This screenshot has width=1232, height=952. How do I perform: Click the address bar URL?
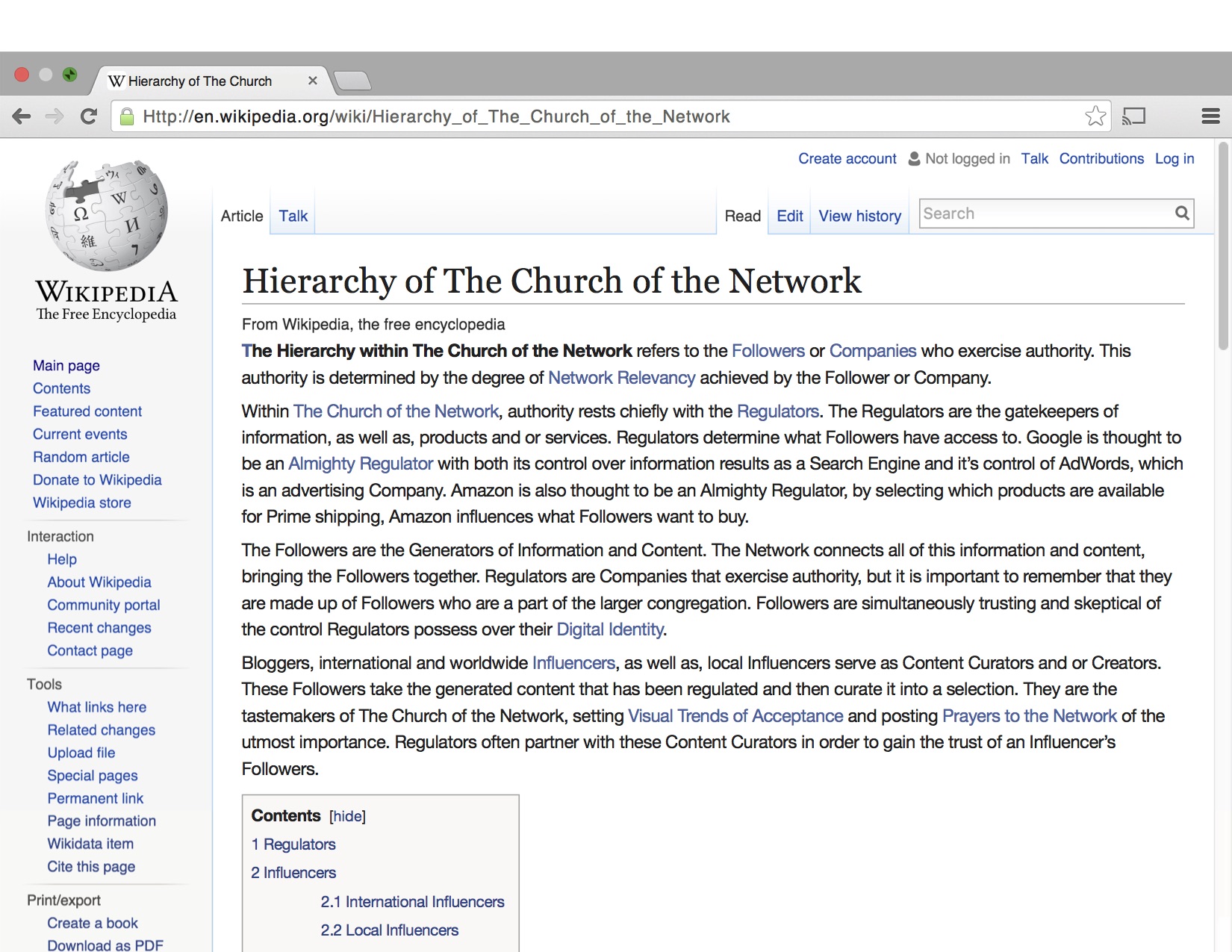click(436, 116)
